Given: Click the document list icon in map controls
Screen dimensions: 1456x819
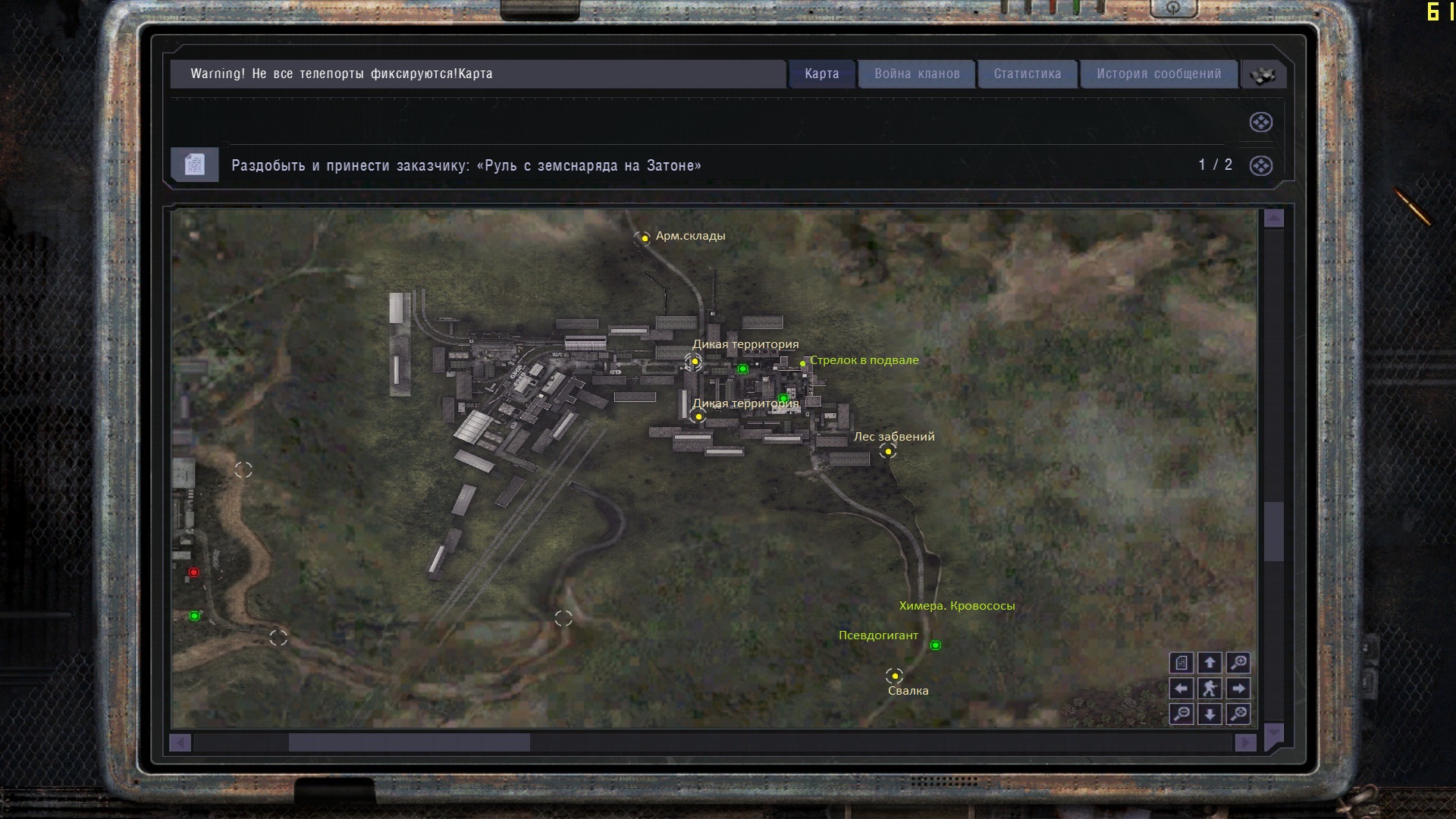Looking at the screenshot, I should (x=1181, y=663).
